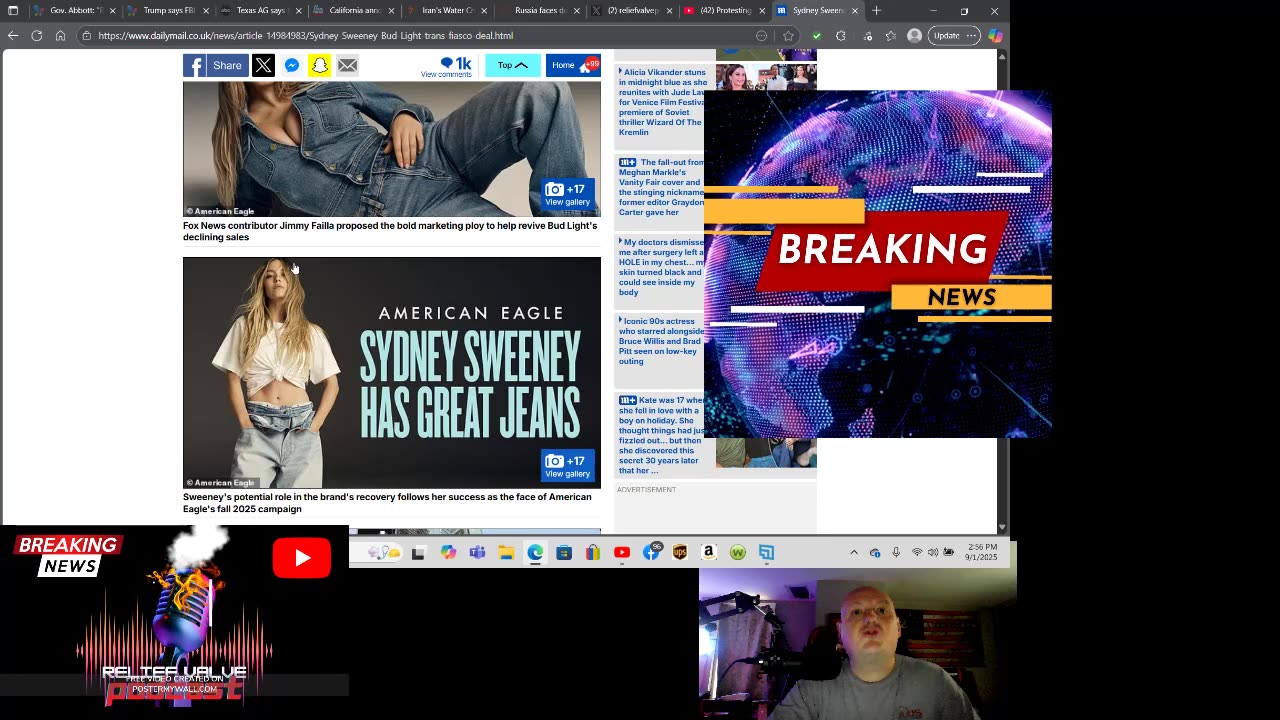This screenshot has height=720, width=1280.
Task: Share the article on Facebook
Action: [214, 65]
